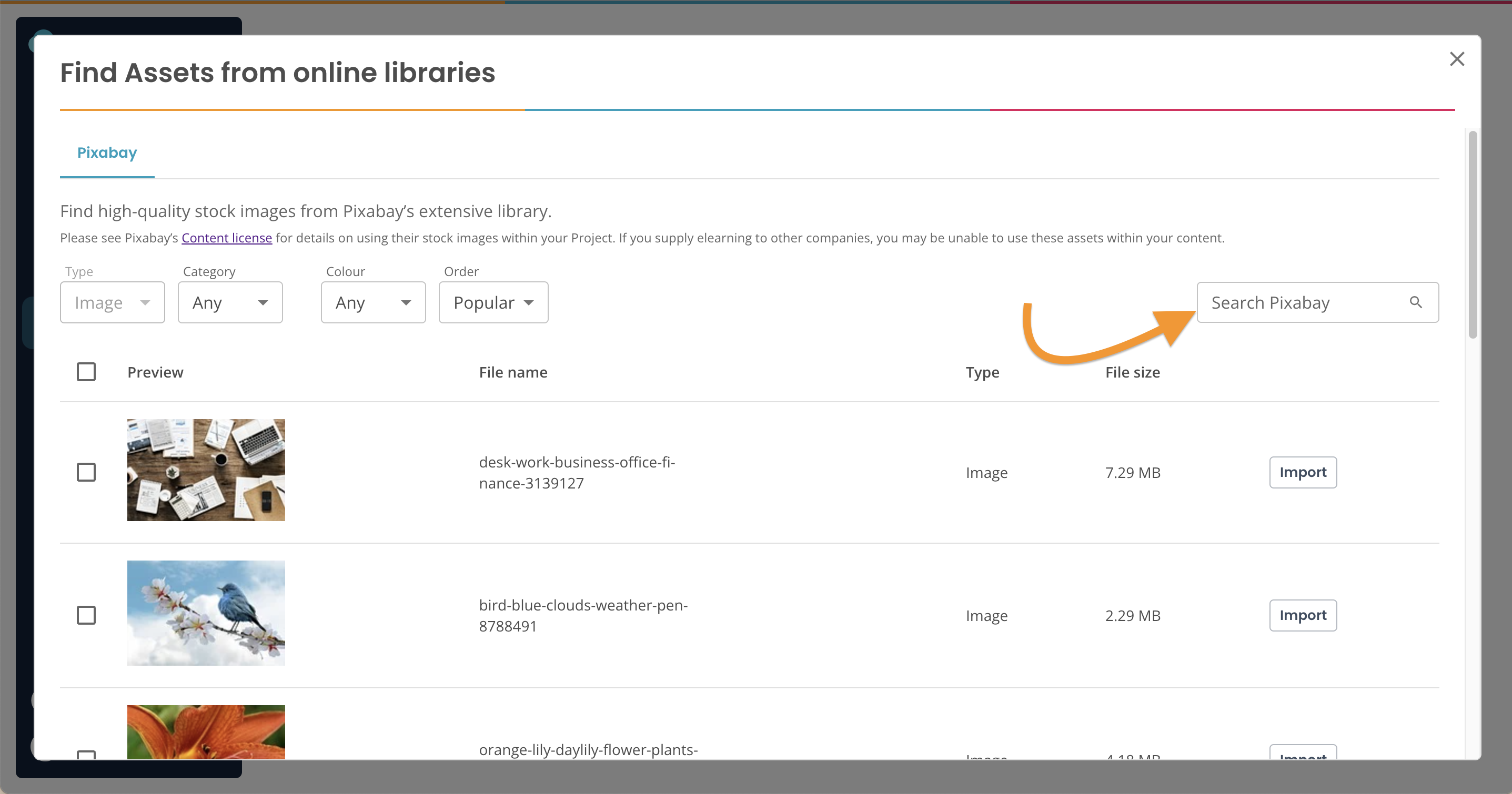
Task: Open the Order dropdown set to Popular
Action: [493, 302]
